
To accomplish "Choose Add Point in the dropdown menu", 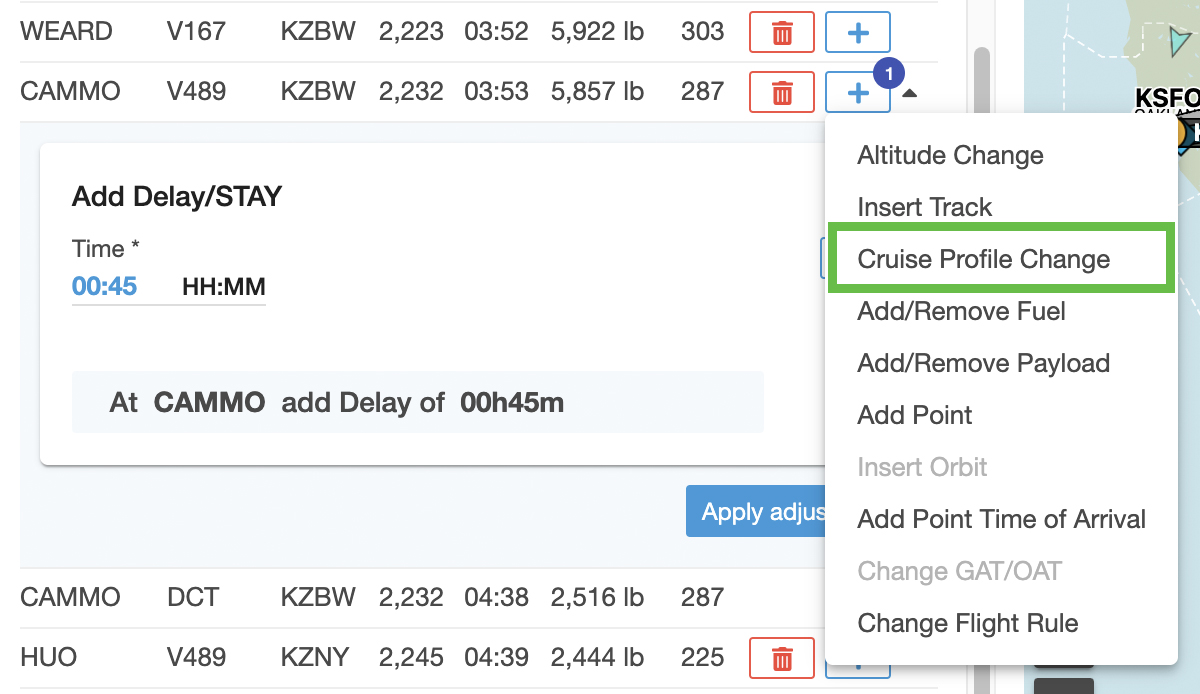I will click(914, 415).
